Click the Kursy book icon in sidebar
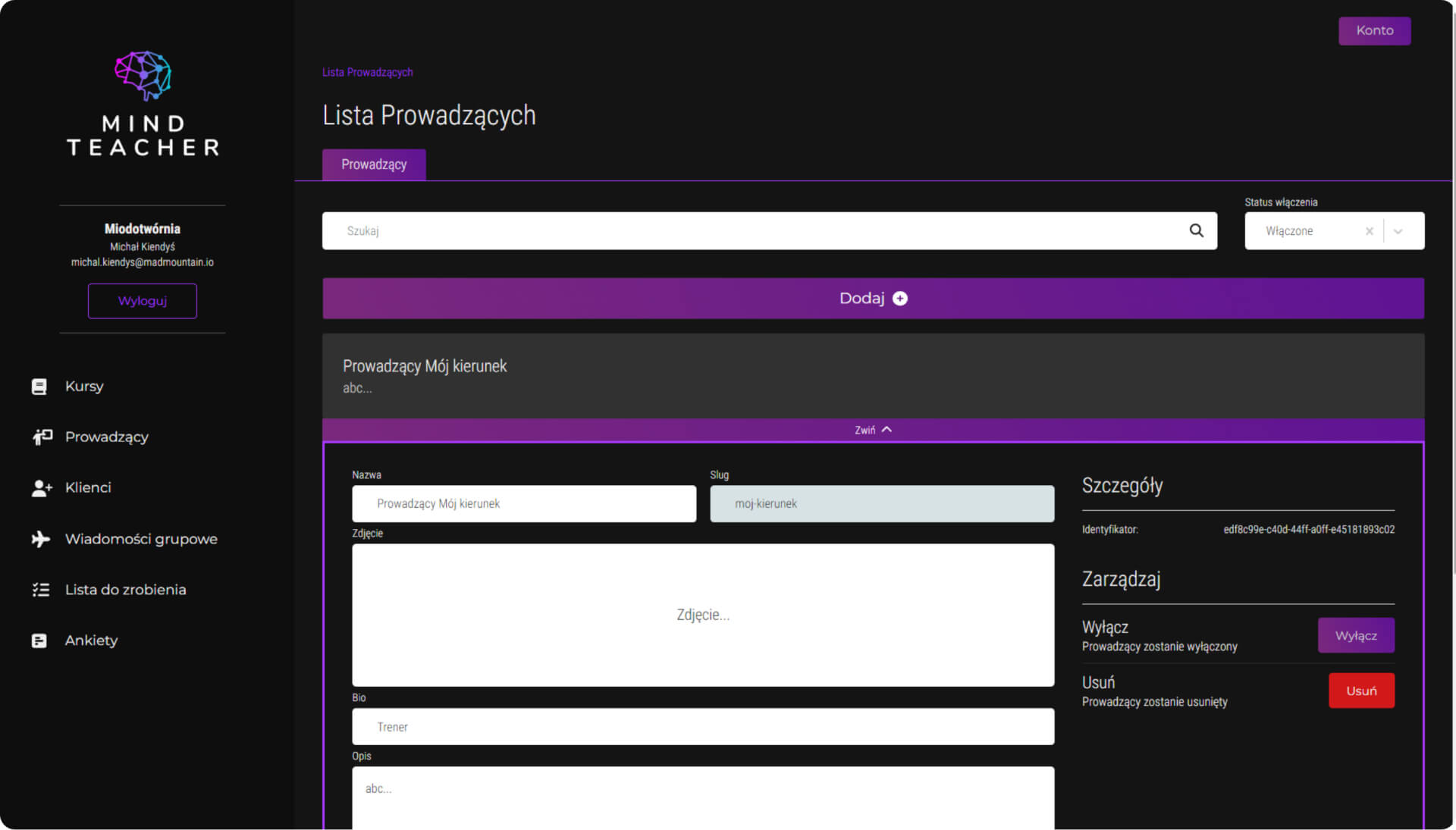Viewport: 1456px width, 830px height. coord(39,387)
